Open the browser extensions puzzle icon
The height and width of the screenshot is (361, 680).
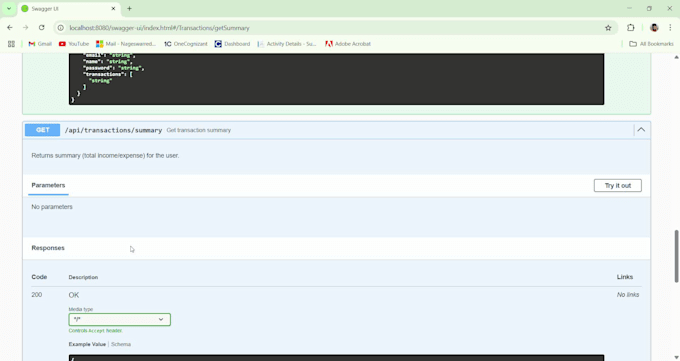point(631,28)
